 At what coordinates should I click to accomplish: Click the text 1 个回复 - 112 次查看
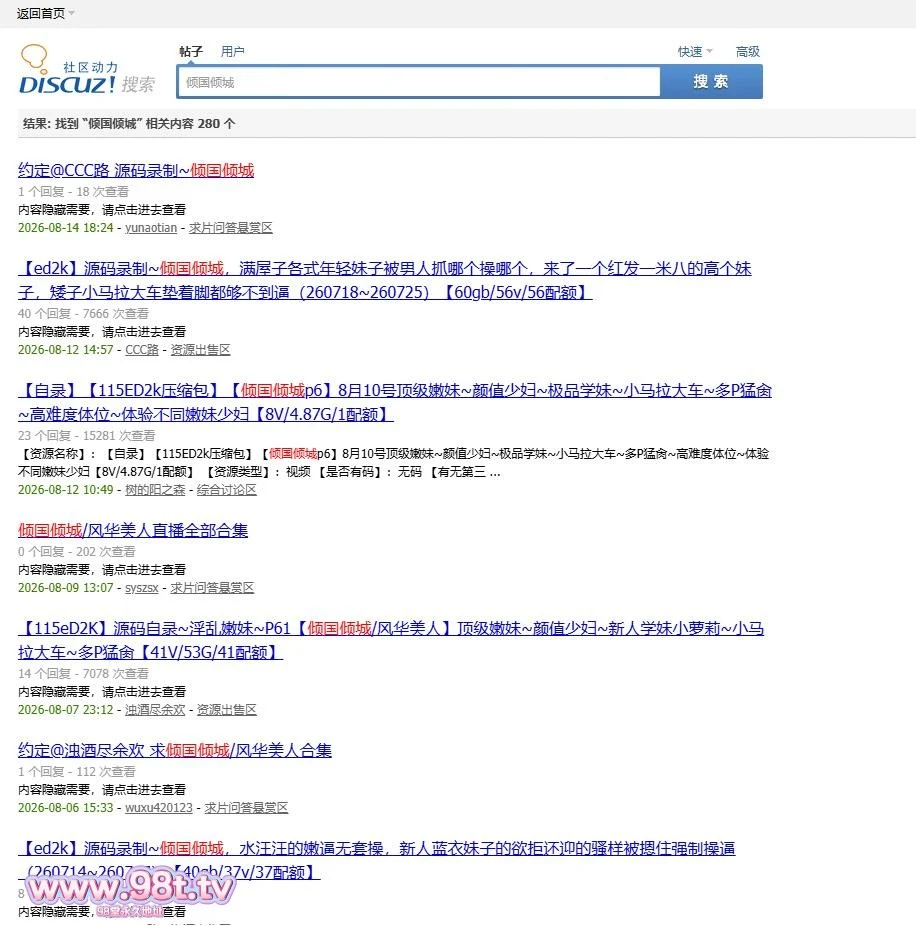tap(77, 772)
